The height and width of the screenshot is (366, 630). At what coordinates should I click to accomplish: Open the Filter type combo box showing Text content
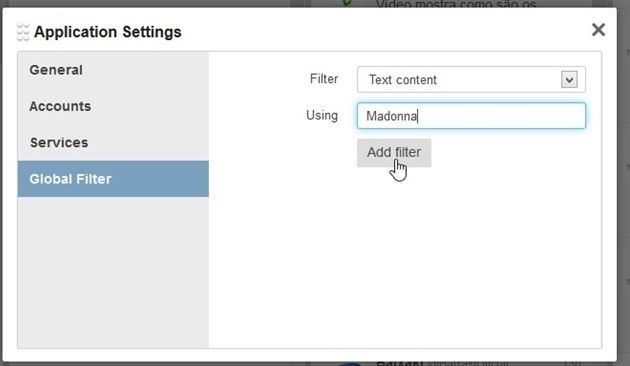(471, 80)
